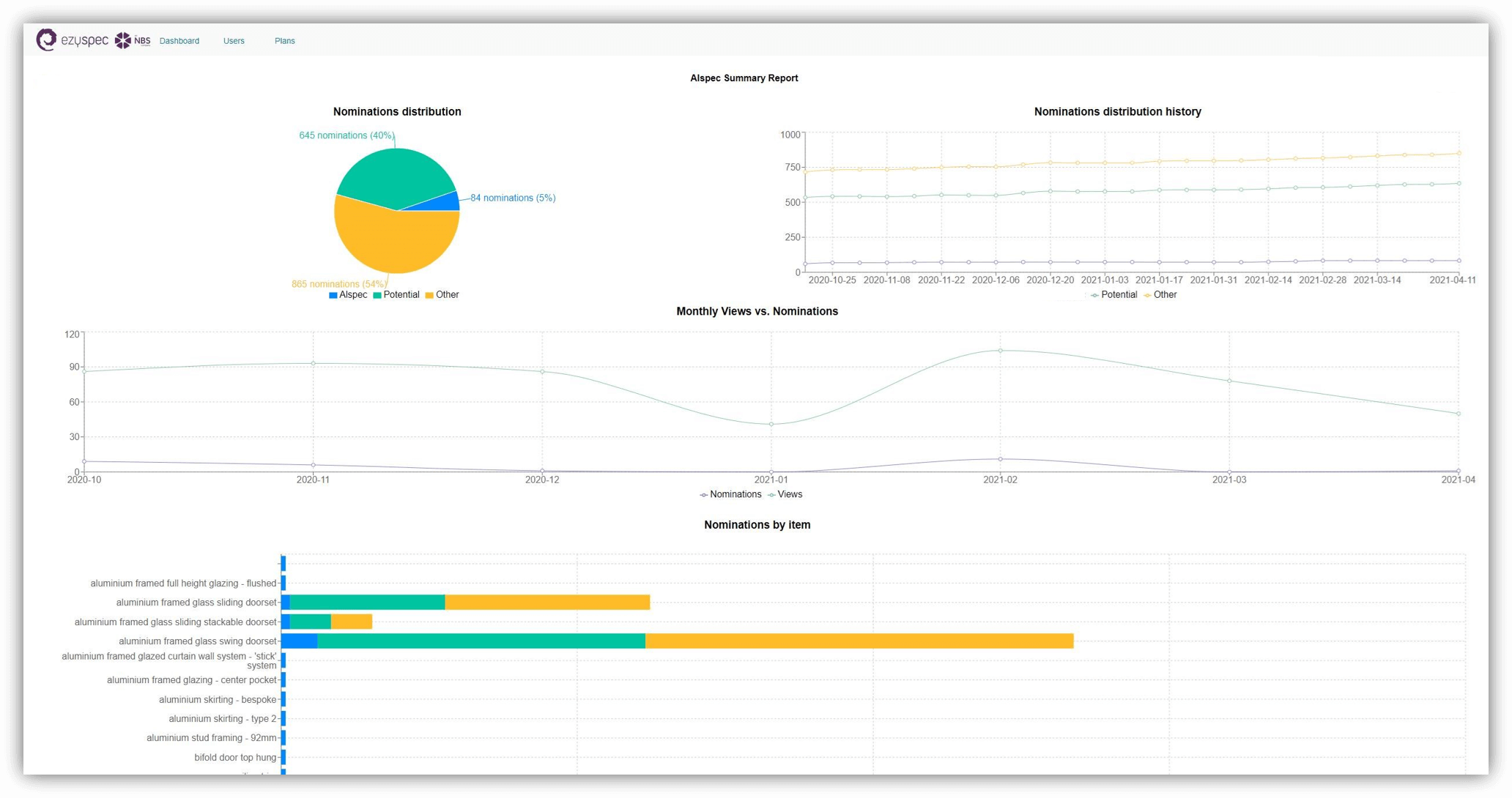The image size is (1512, 798).
Task: Click the '645 nominations (40%)' label
Action: click(346, 135)
